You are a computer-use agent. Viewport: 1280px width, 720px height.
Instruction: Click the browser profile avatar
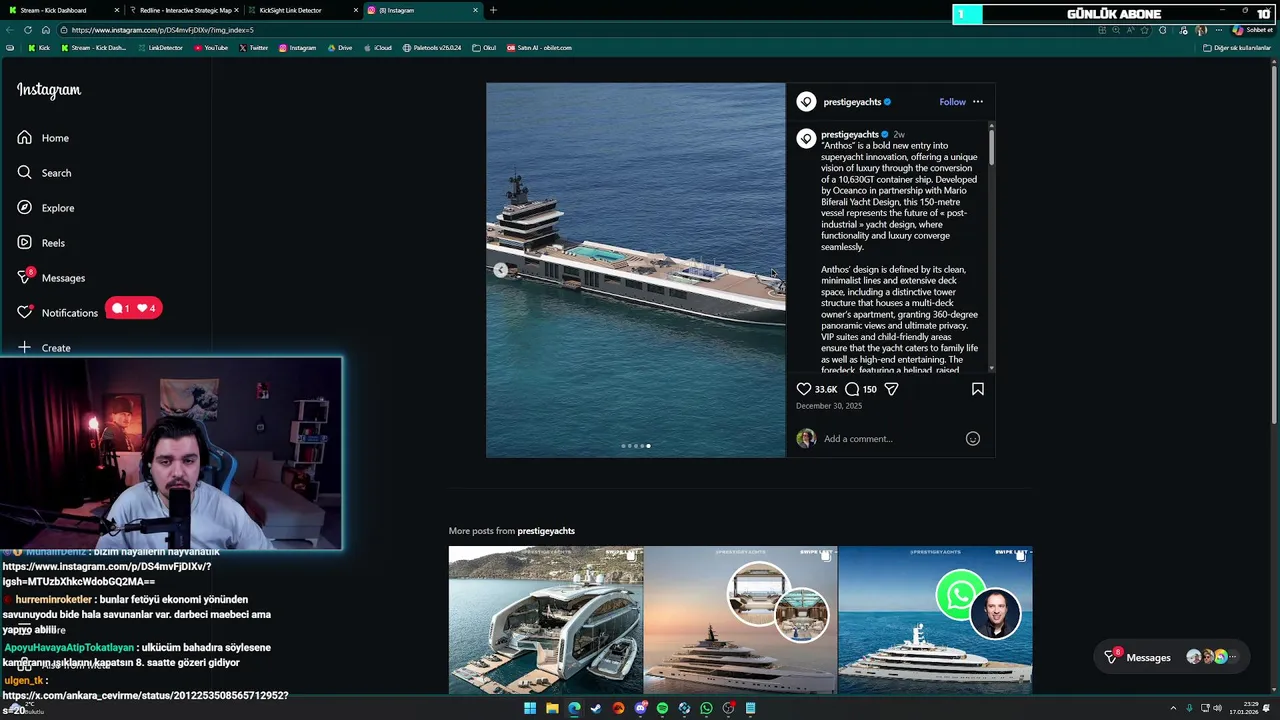pos(1202,30)
